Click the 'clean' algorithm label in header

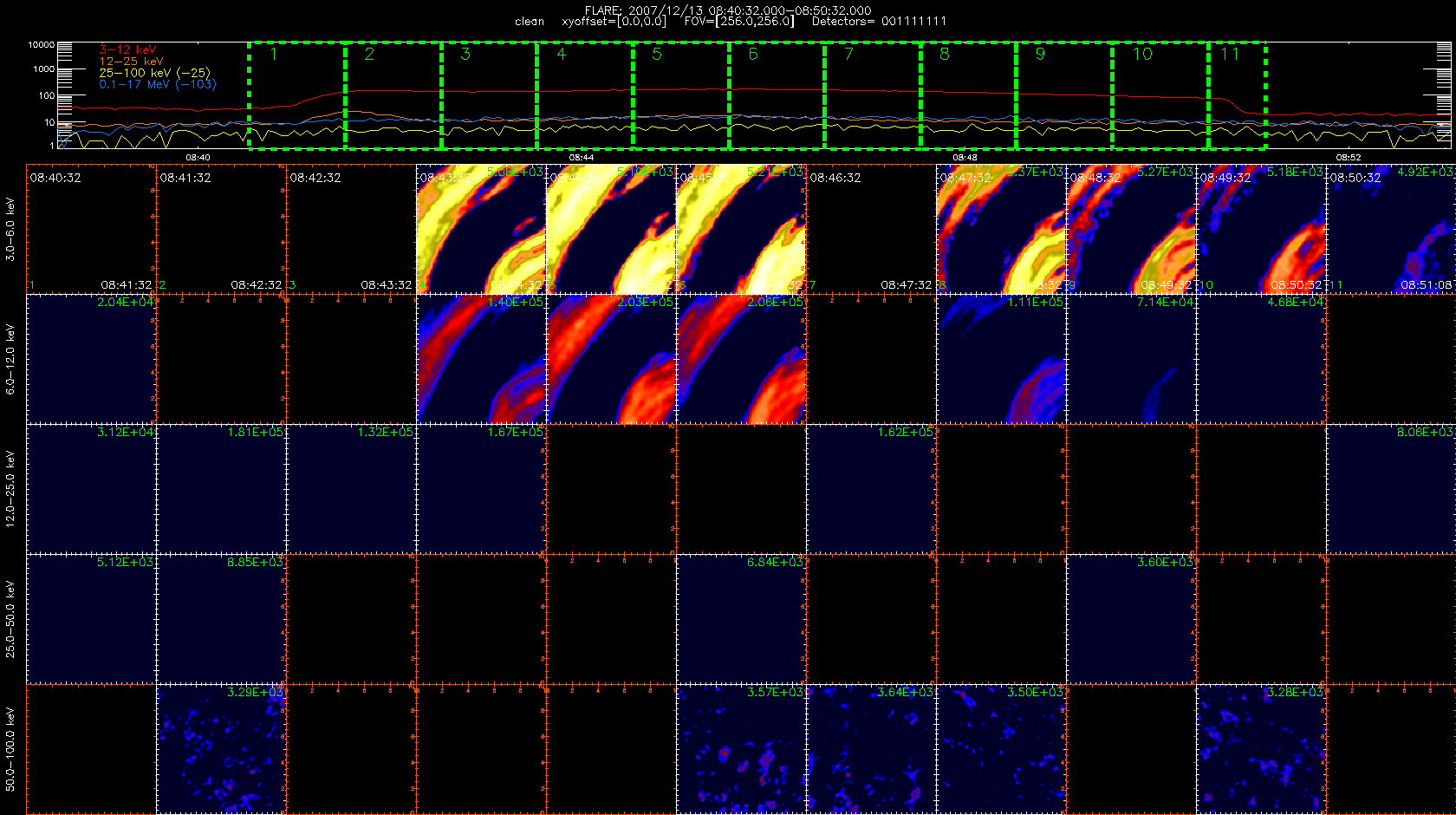point(530,22)
